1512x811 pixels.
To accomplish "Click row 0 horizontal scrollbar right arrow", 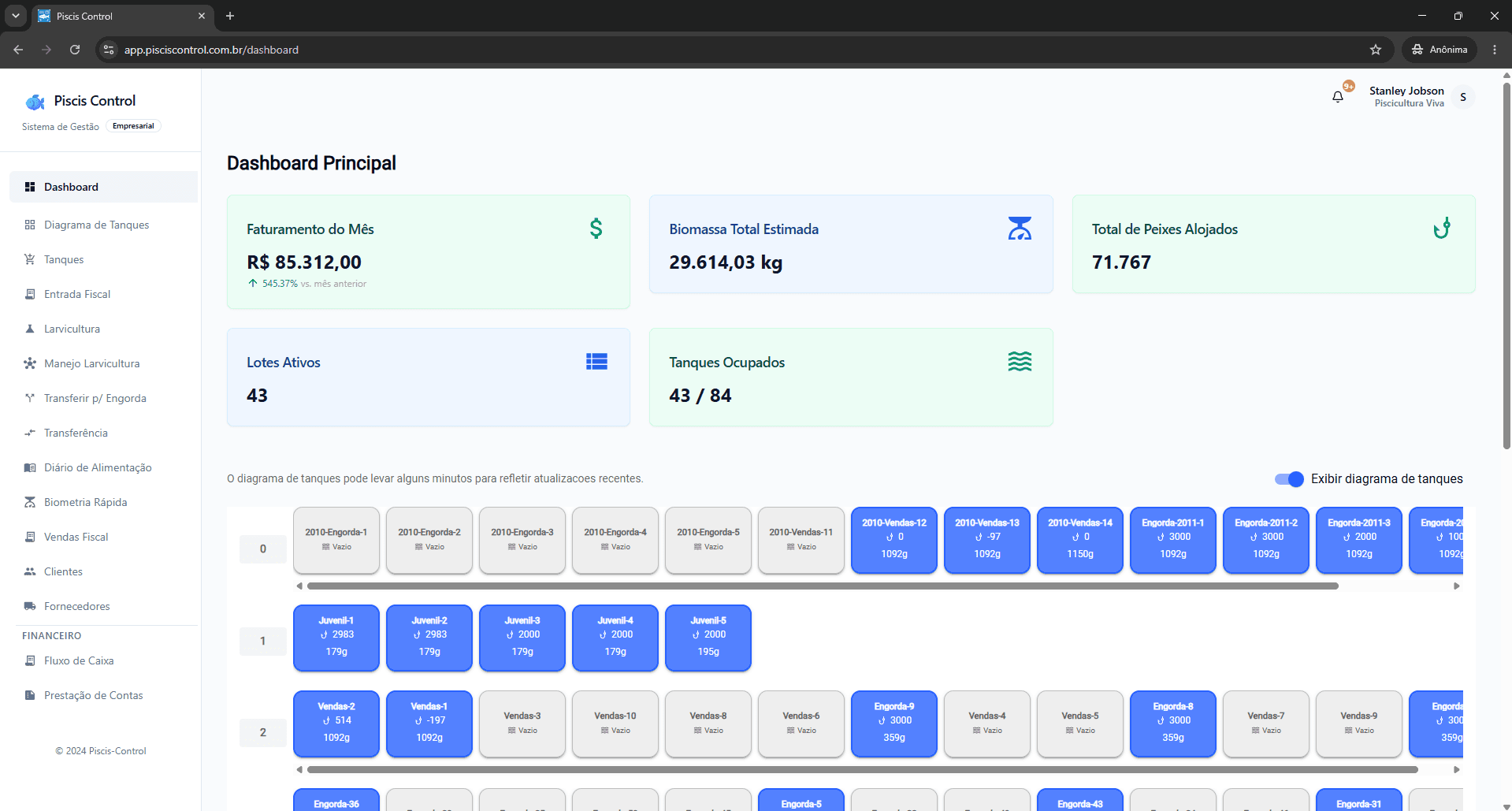I will [1457, 586].
